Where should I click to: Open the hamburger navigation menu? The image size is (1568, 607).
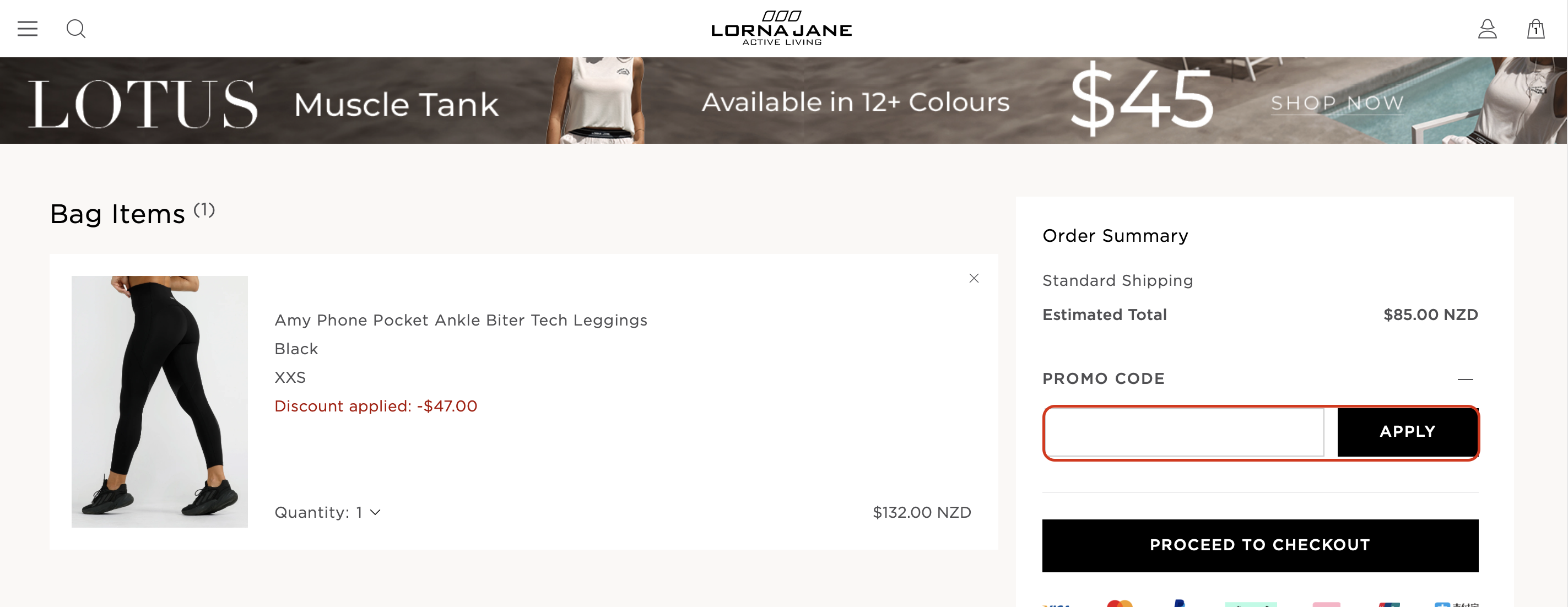[x=27, y=28]
